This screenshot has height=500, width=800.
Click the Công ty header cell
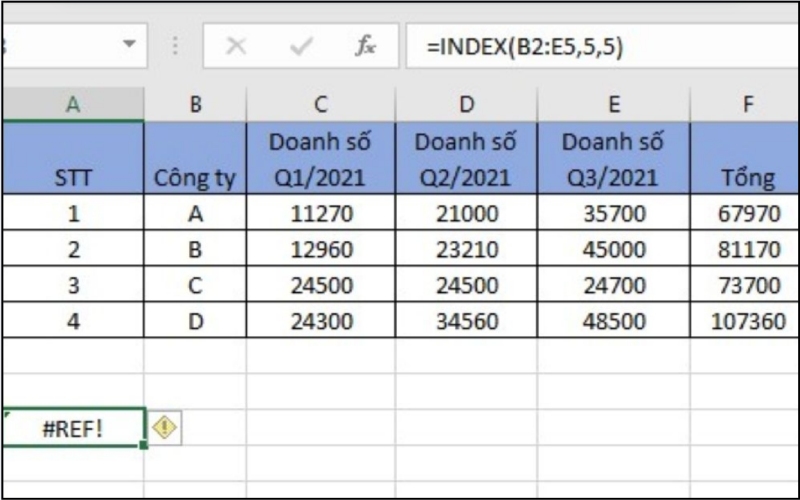tap(195, 158)
